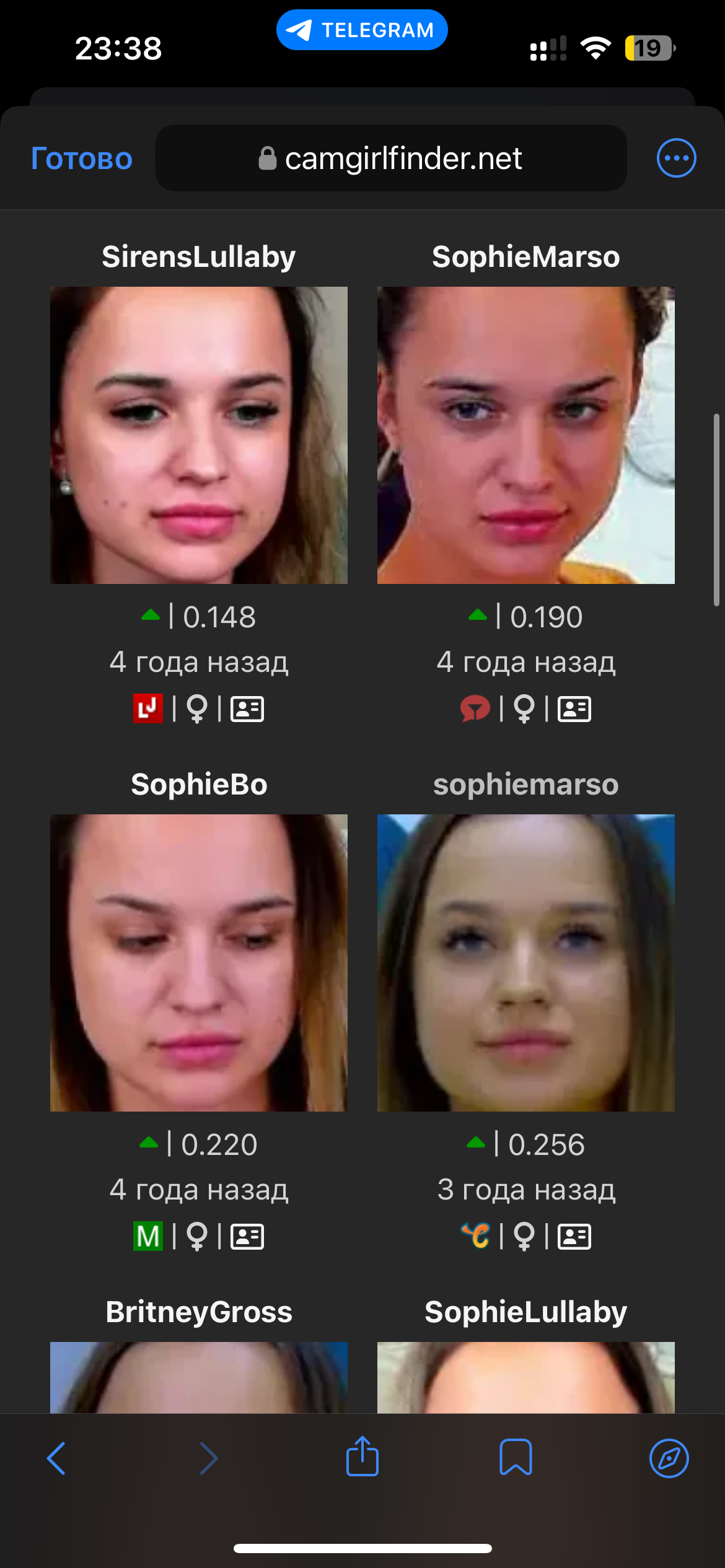Image resolution: width=725 pixels, height=1568 pixels.
Task: Open page in Safari via compass icon
Action: pyautogui.click(x=669, y=1458)
